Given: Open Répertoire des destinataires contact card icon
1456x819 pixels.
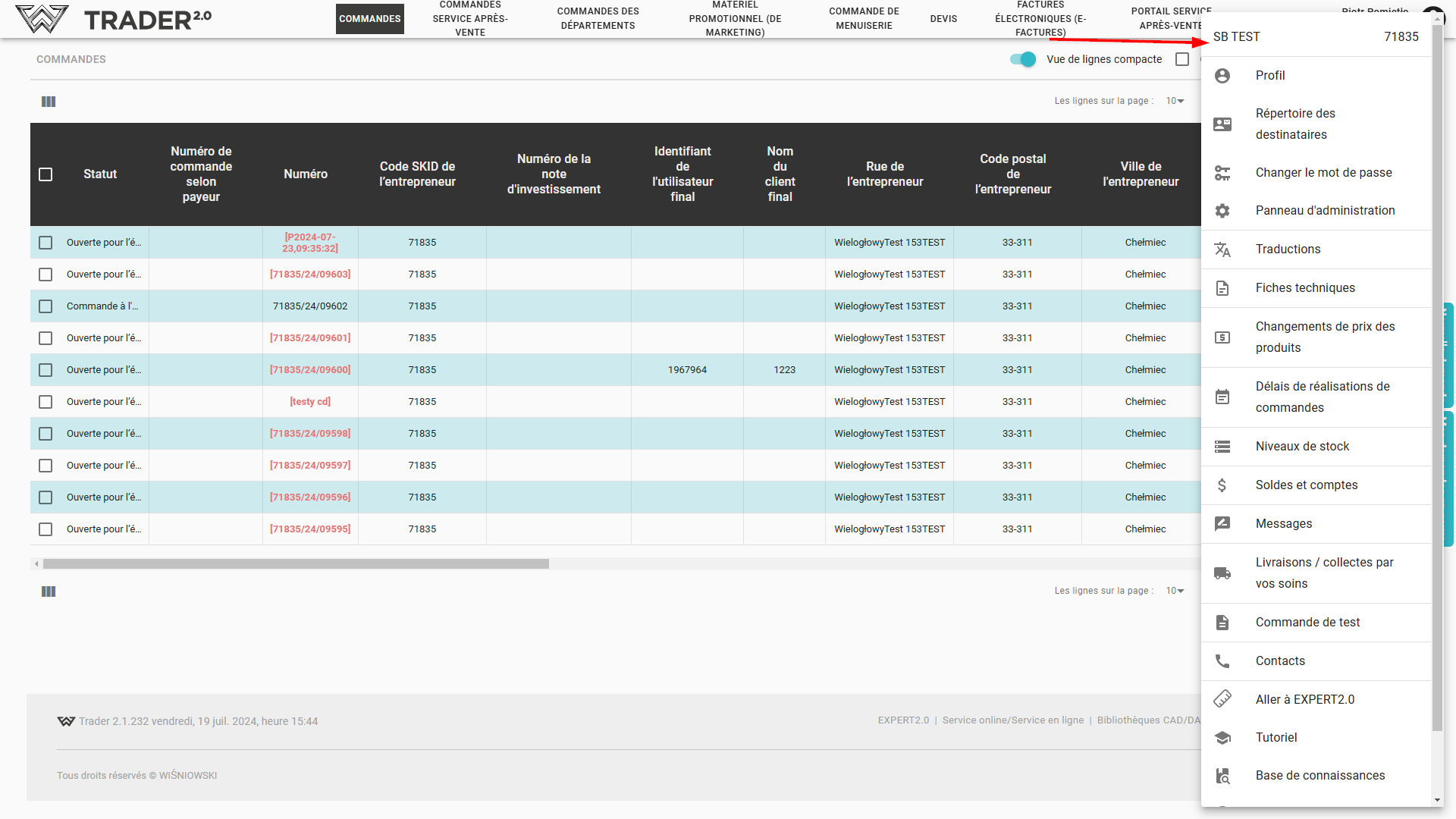Looking at the screenshot, I should [1222, 124].
